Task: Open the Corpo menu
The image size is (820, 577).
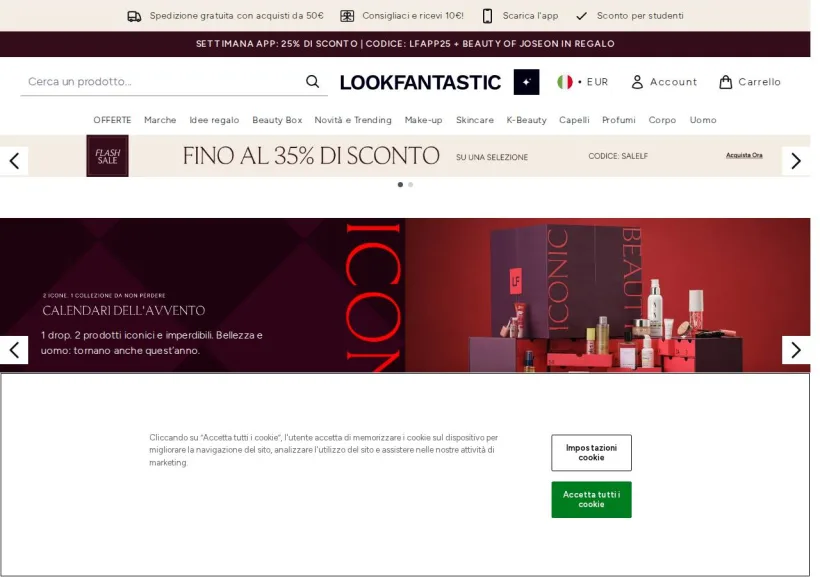Action: pos(663,120)
